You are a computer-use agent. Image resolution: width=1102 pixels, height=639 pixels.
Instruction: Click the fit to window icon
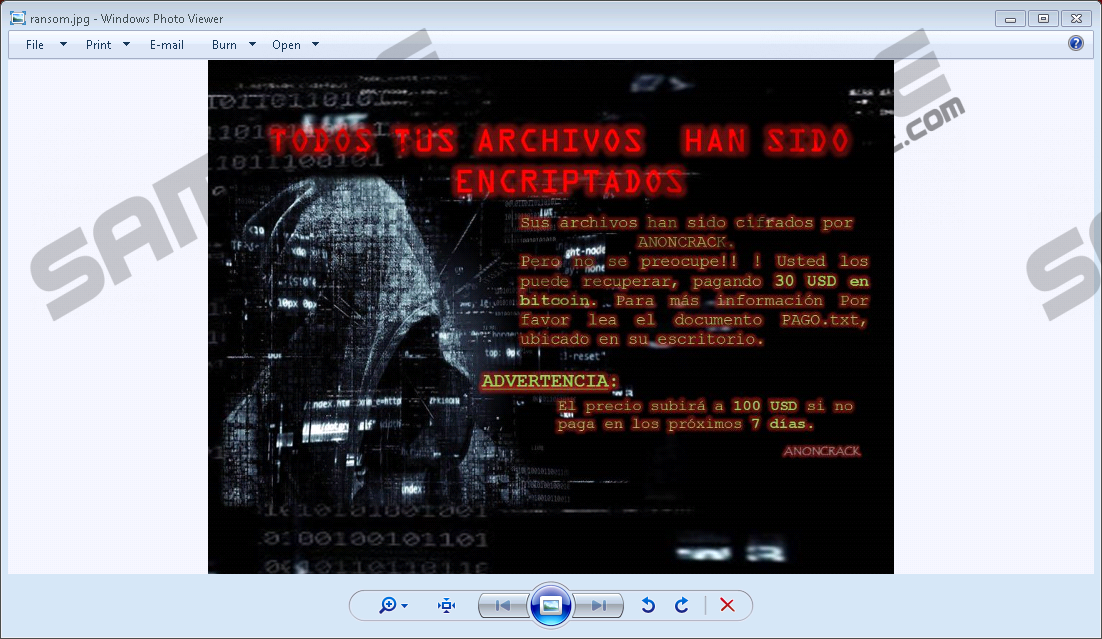tap(446, 605)
